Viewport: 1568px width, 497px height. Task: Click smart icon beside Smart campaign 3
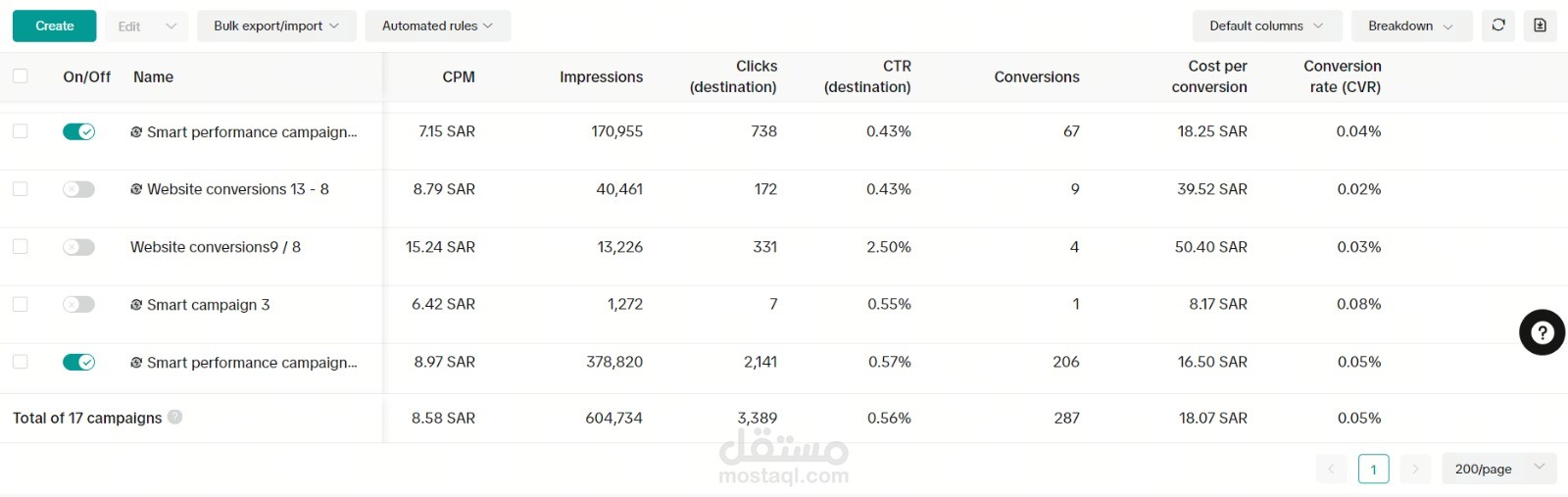point(136,305)
